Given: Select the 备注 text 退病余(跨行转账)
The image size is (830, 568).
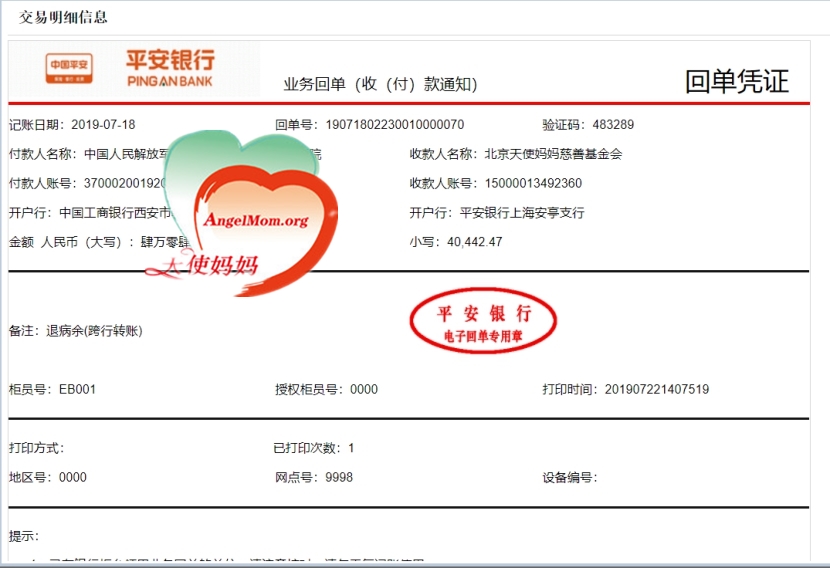Looking at the screenshot, I should pyautogui.click(x=94, y=331).
